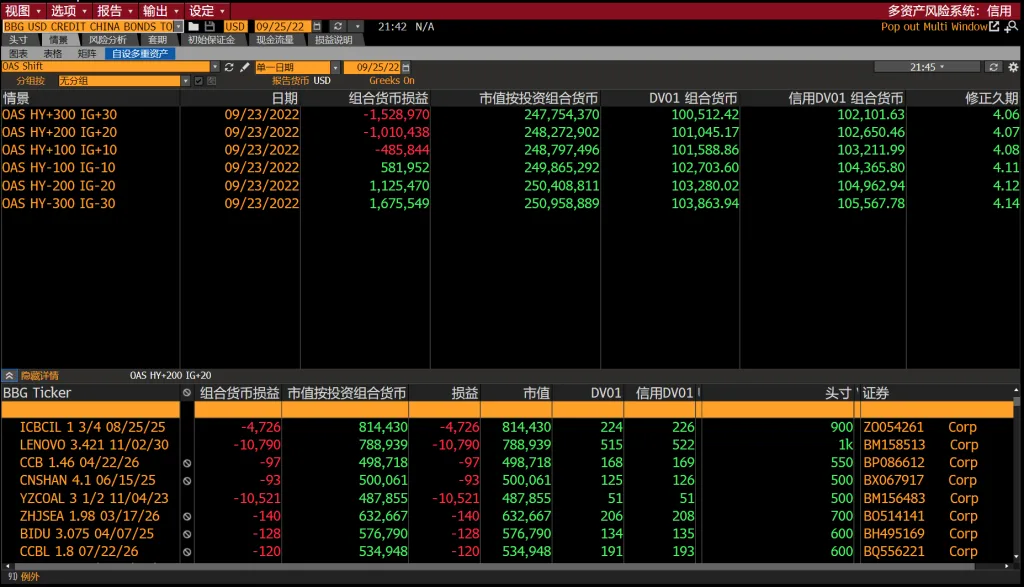The height and width of the screenshot is (587, 1024).
Task: Click the Greeks On toggle text
Action: [392, 80]
